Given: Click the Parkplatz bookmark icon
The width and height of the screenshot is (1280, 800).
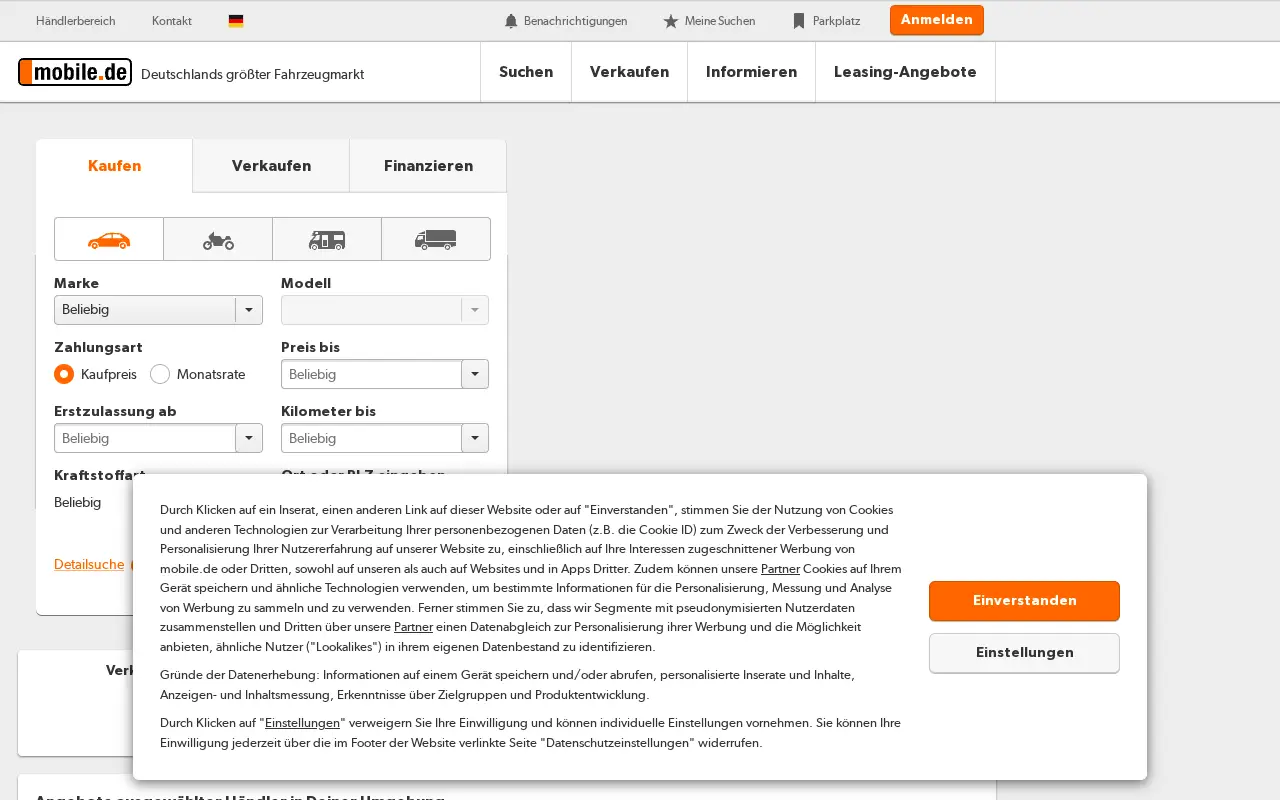Looking at the screenshot, I should click(x=799, y=21).
